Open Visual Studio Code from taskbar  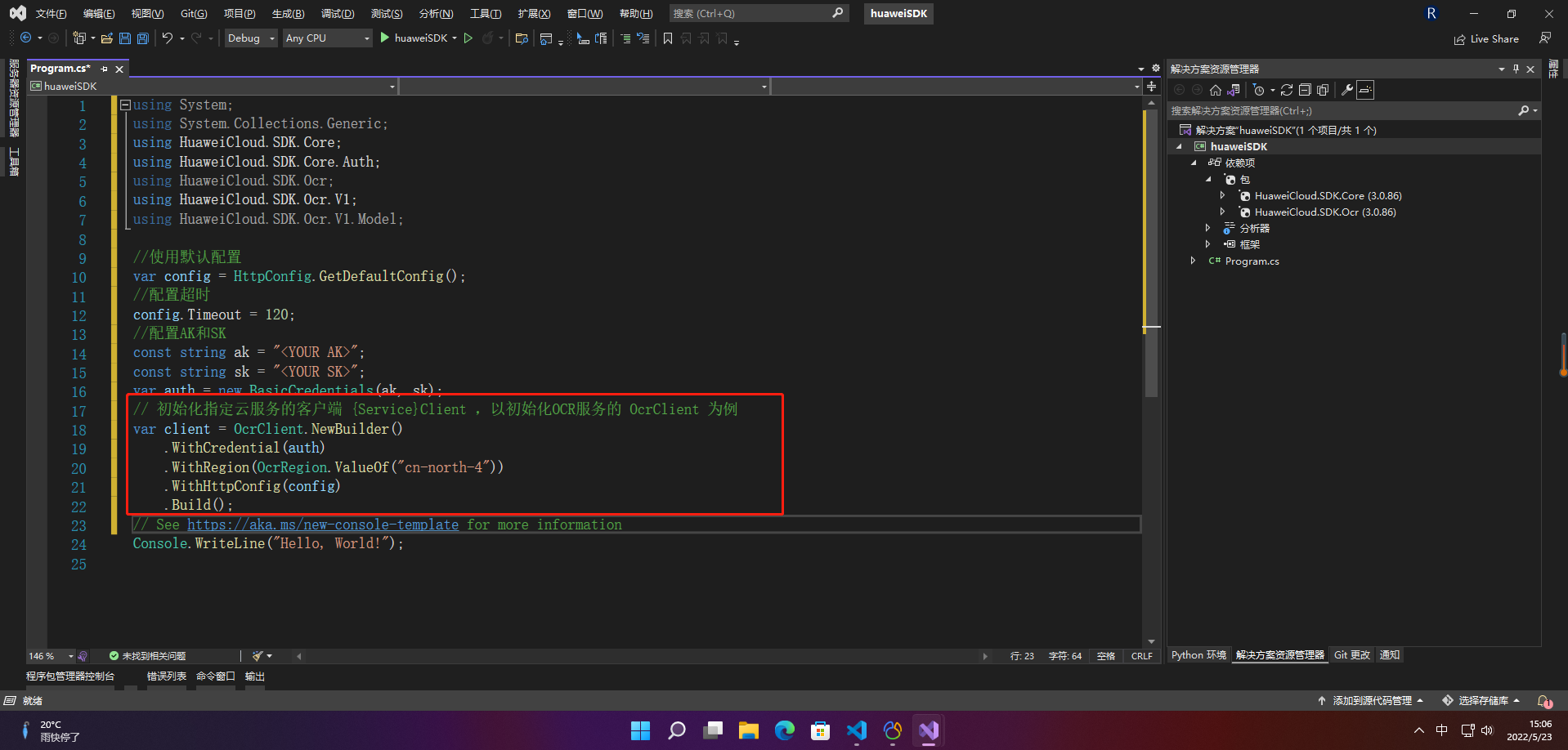click(856, 730)
